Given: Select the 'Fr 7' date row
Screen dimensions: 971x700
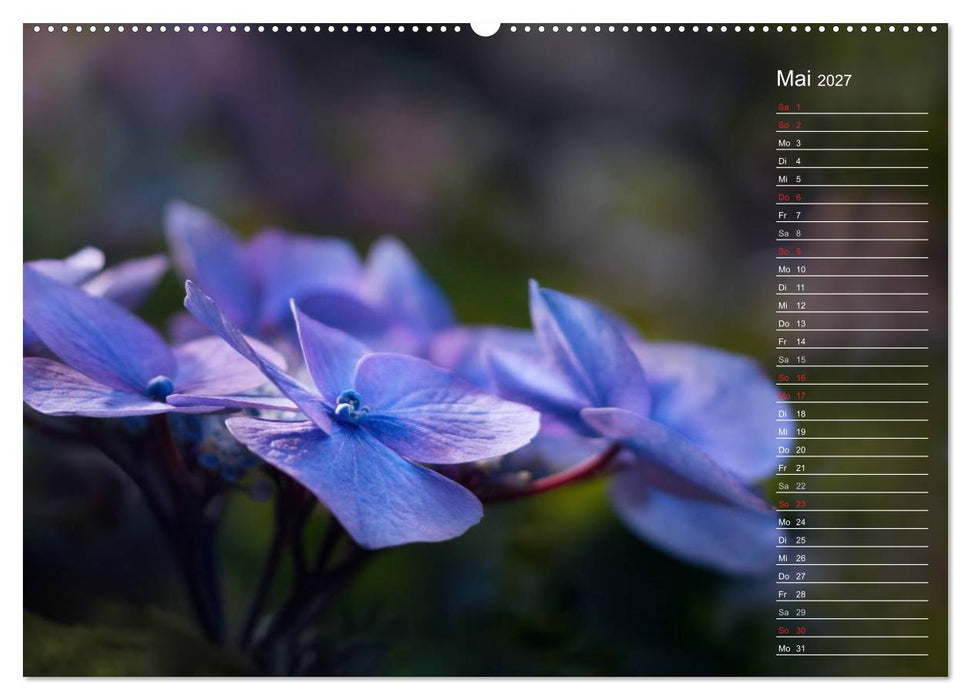Looking at the screenshot, I should [852, 215].
